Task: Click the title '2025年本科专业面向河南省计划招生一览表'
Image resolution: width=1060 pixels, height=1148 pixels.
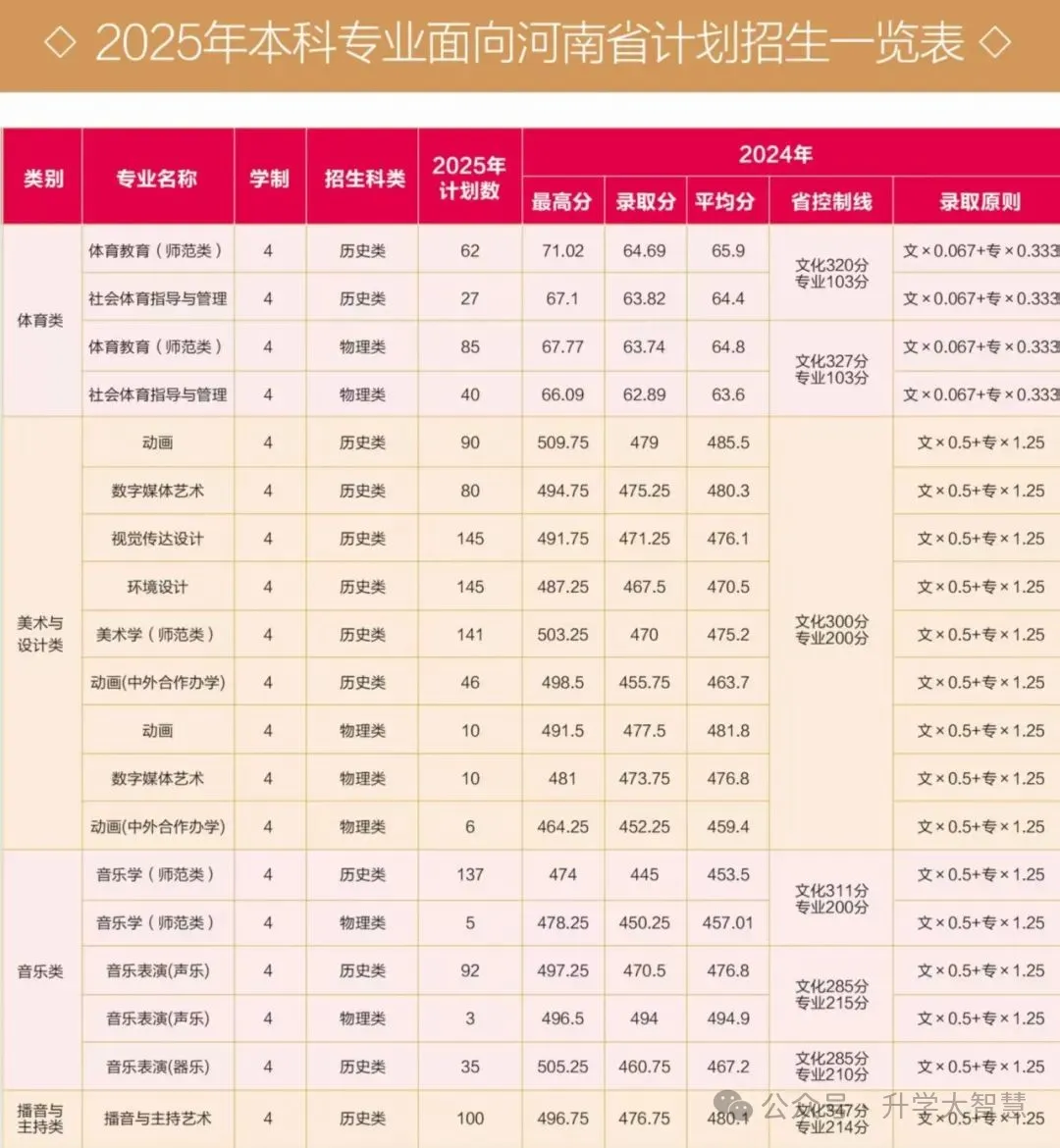Action: point(530,42)
